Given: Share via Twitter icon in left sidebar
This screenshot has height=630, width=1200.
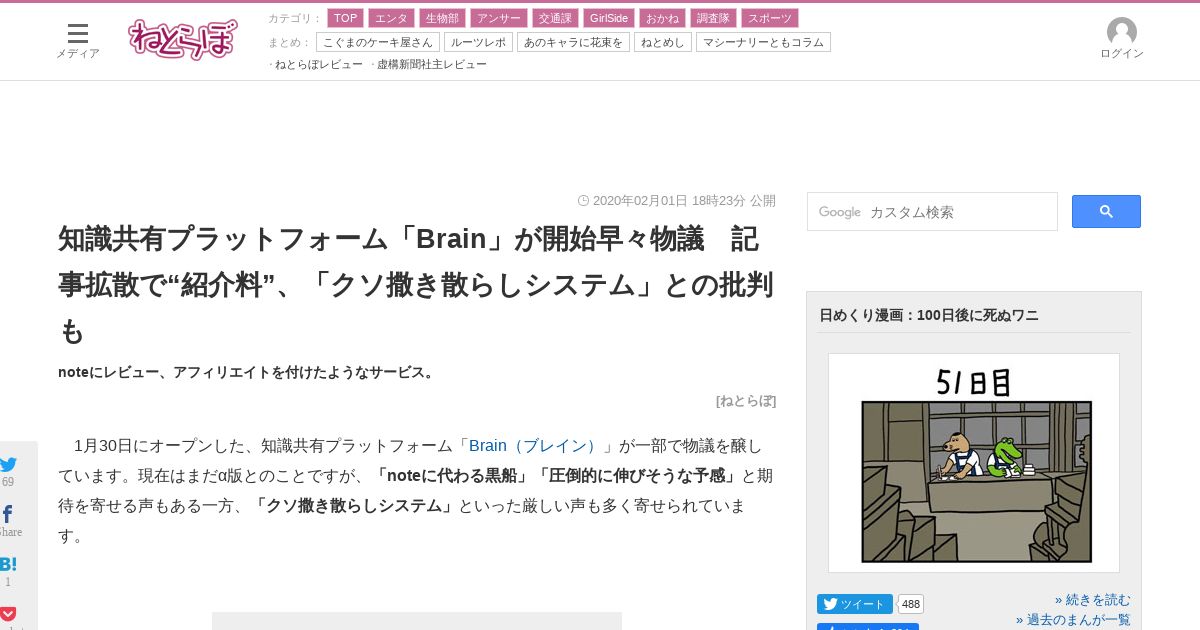Looking at the screenshot, I should point(8,464).
